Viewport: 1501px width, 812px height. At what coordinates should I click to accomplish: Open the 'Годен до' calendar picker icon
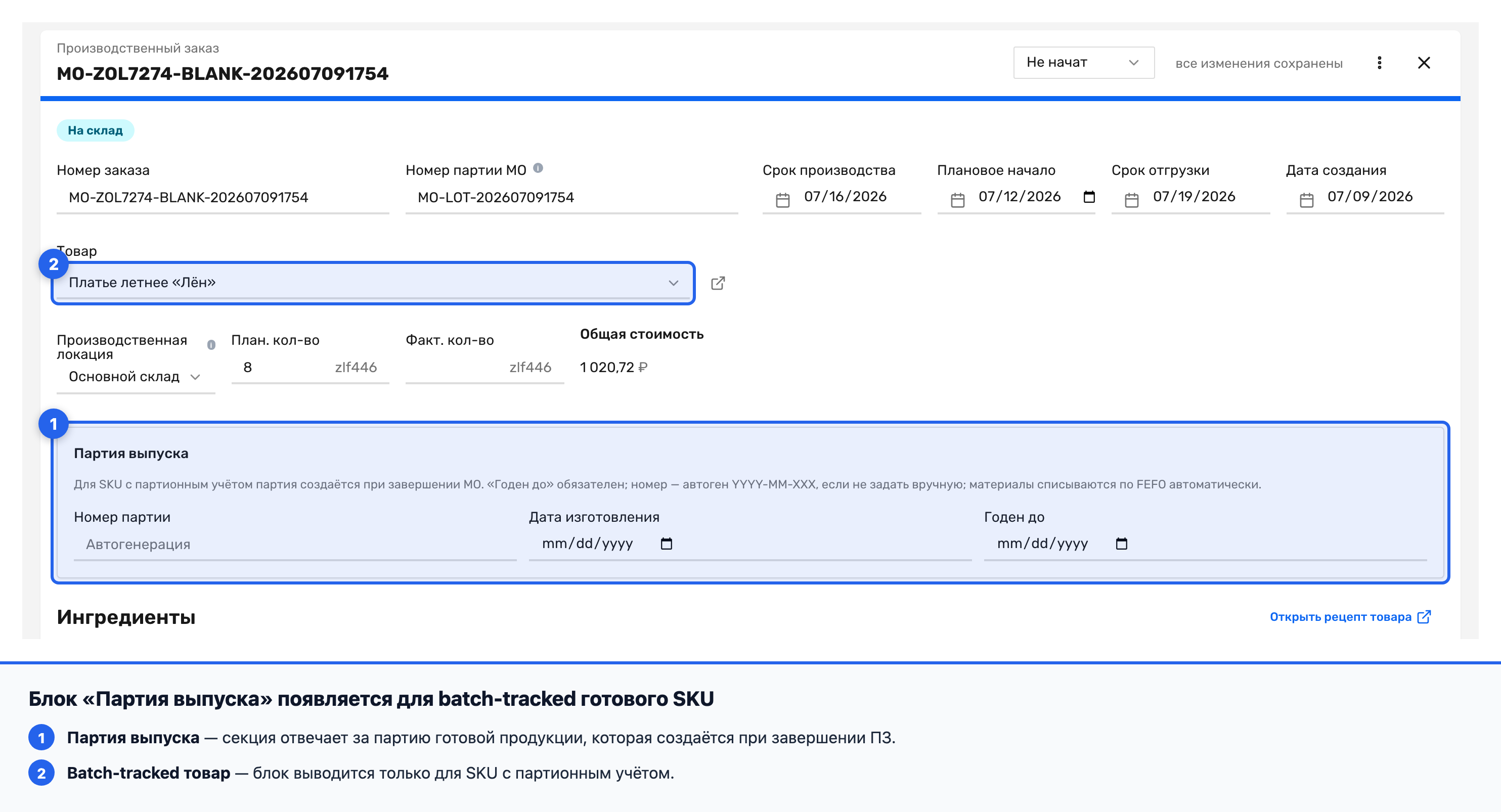[1121, 544]
